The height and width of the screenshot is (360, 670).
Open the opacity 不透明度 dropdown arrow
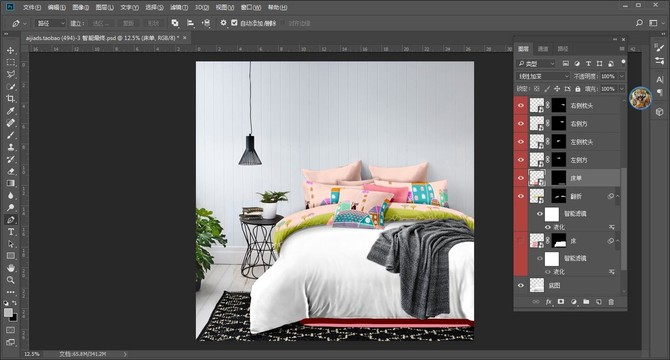click(x=622, y=76)
